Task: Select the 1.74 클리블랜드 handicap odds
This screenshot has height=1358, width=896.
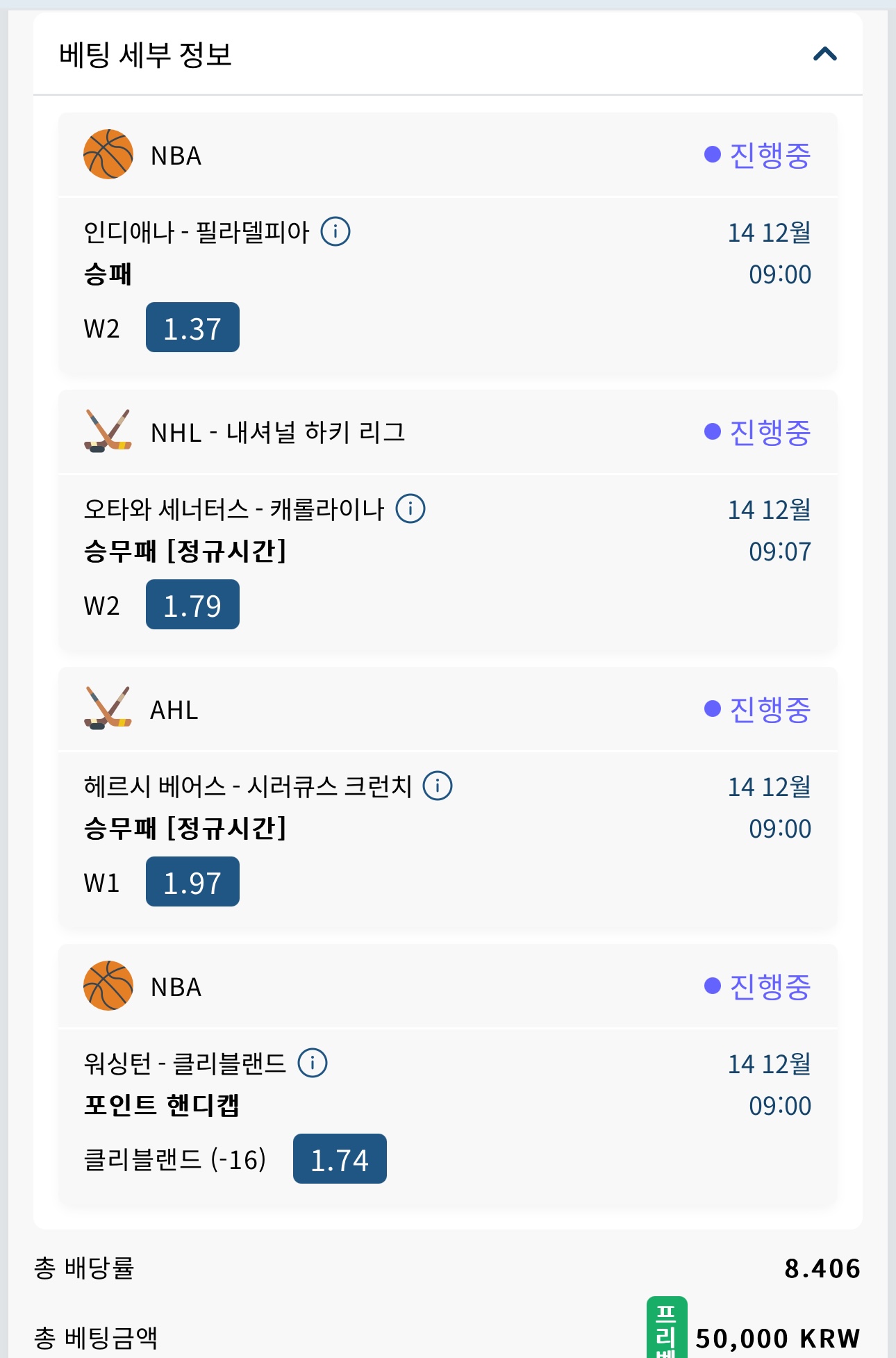Action: (x=340, y=1159)
